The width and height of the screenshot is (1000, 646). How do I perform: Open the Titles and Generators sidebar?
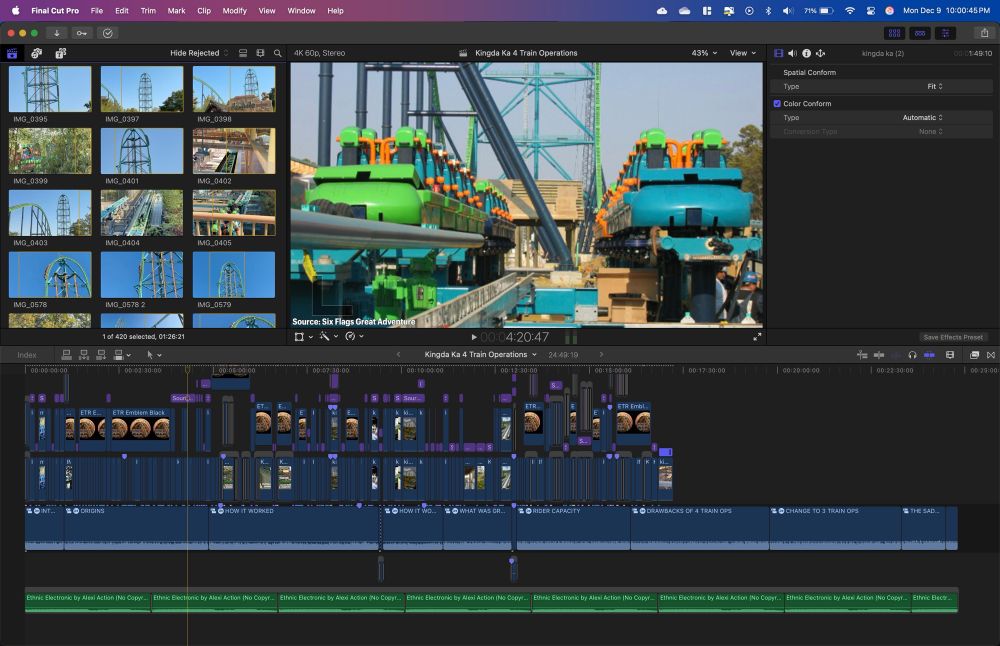61,54
